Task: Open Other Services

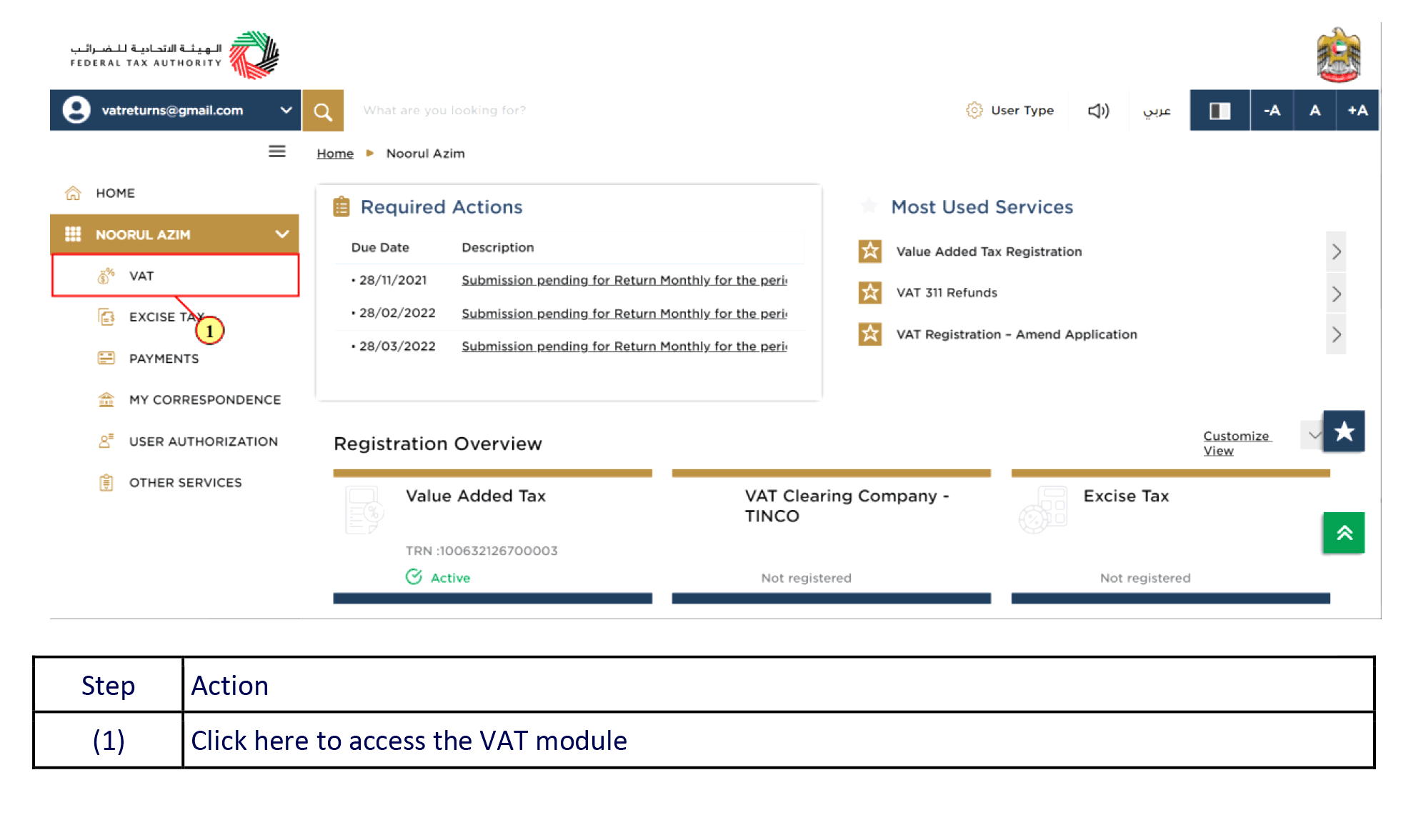Action: (x=184, y=482)
